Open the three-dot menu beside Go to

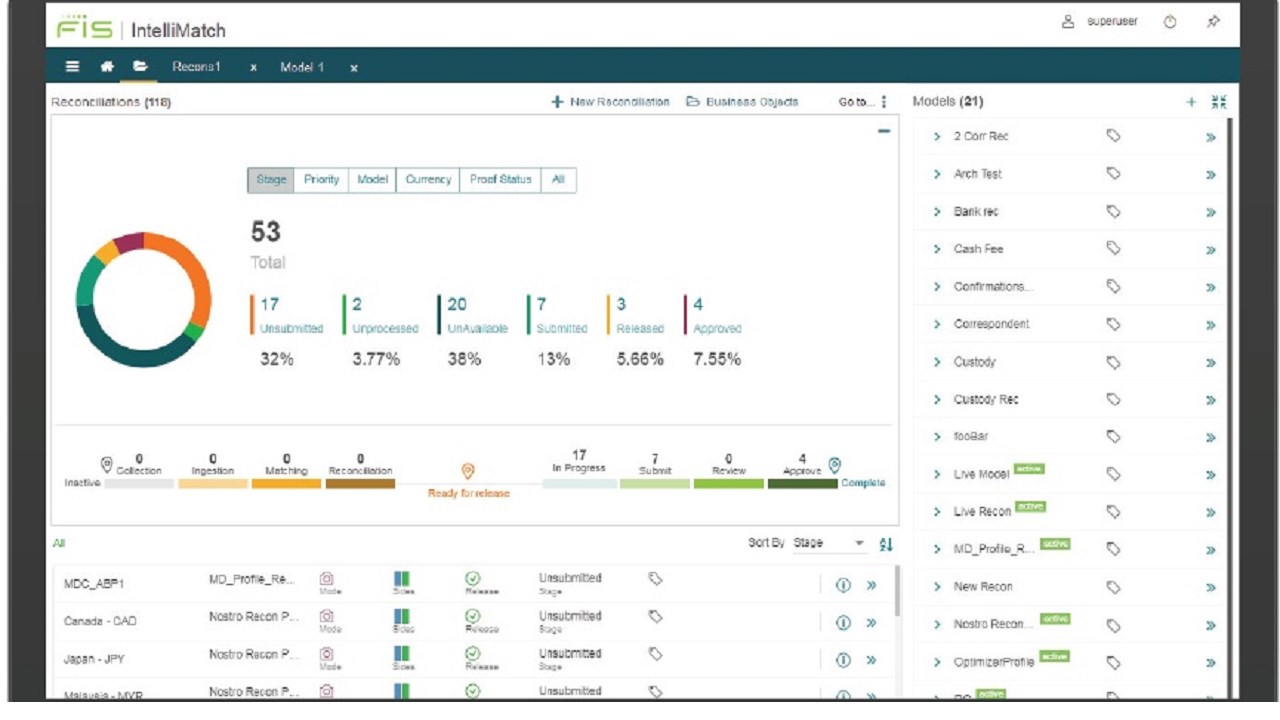tap(884, 102)
